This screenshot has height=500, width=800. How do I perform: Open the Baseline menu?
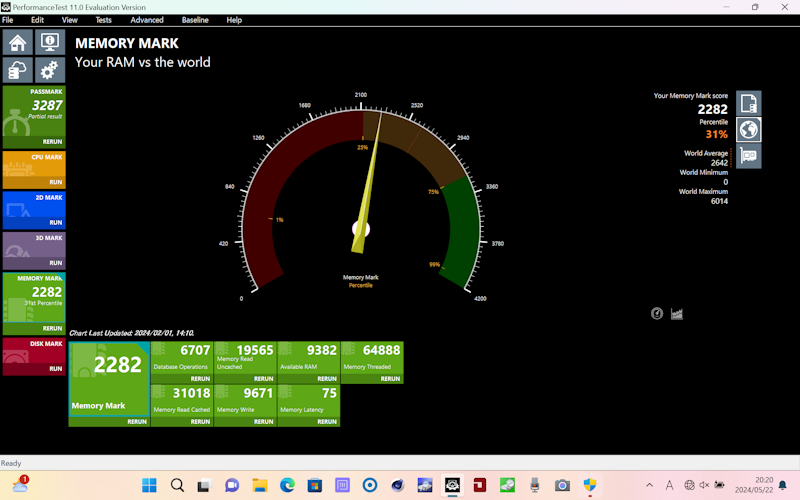point(195,20)
